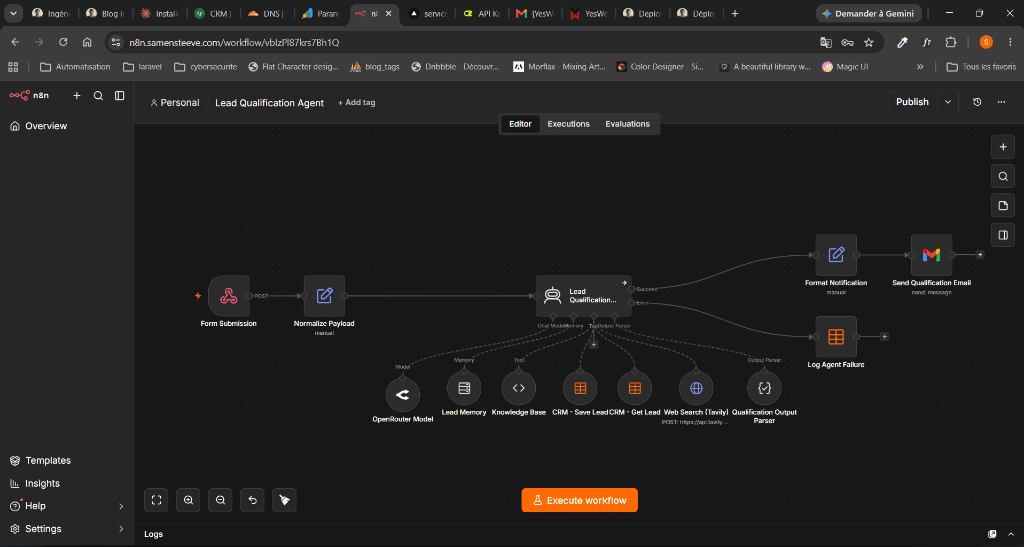The width and height of the screenshot is (1024, 547).
Task: Switch to the Executions tab
Action: pos(568,124)
